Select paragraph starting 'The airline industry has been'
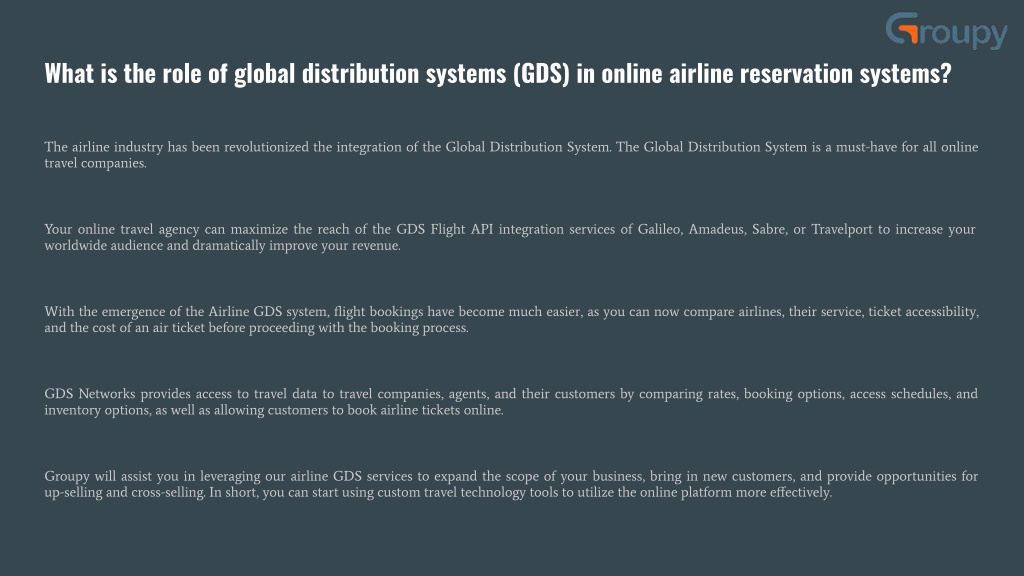 pos(511,155)
